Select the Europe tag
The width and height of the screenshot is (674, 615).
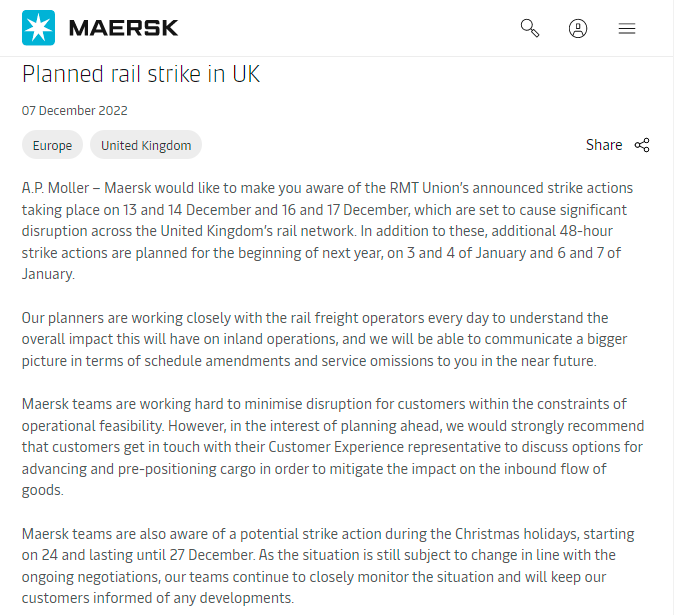tap(52, 145)
